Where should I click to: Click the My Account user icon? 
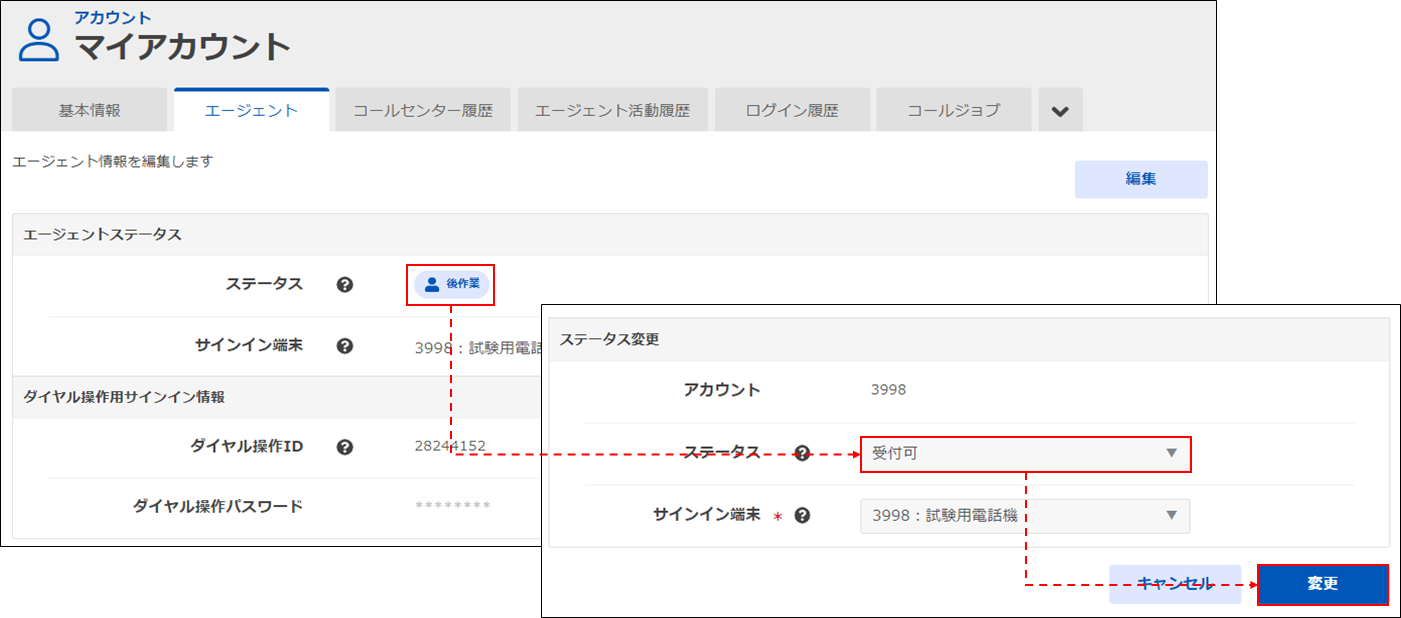[40, 42]
